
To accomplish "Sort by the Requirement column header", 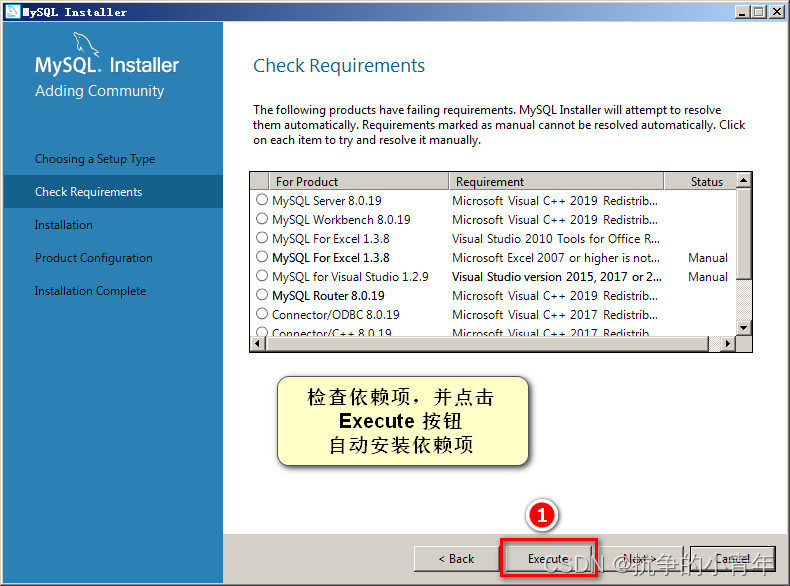I will coord(556,181).
